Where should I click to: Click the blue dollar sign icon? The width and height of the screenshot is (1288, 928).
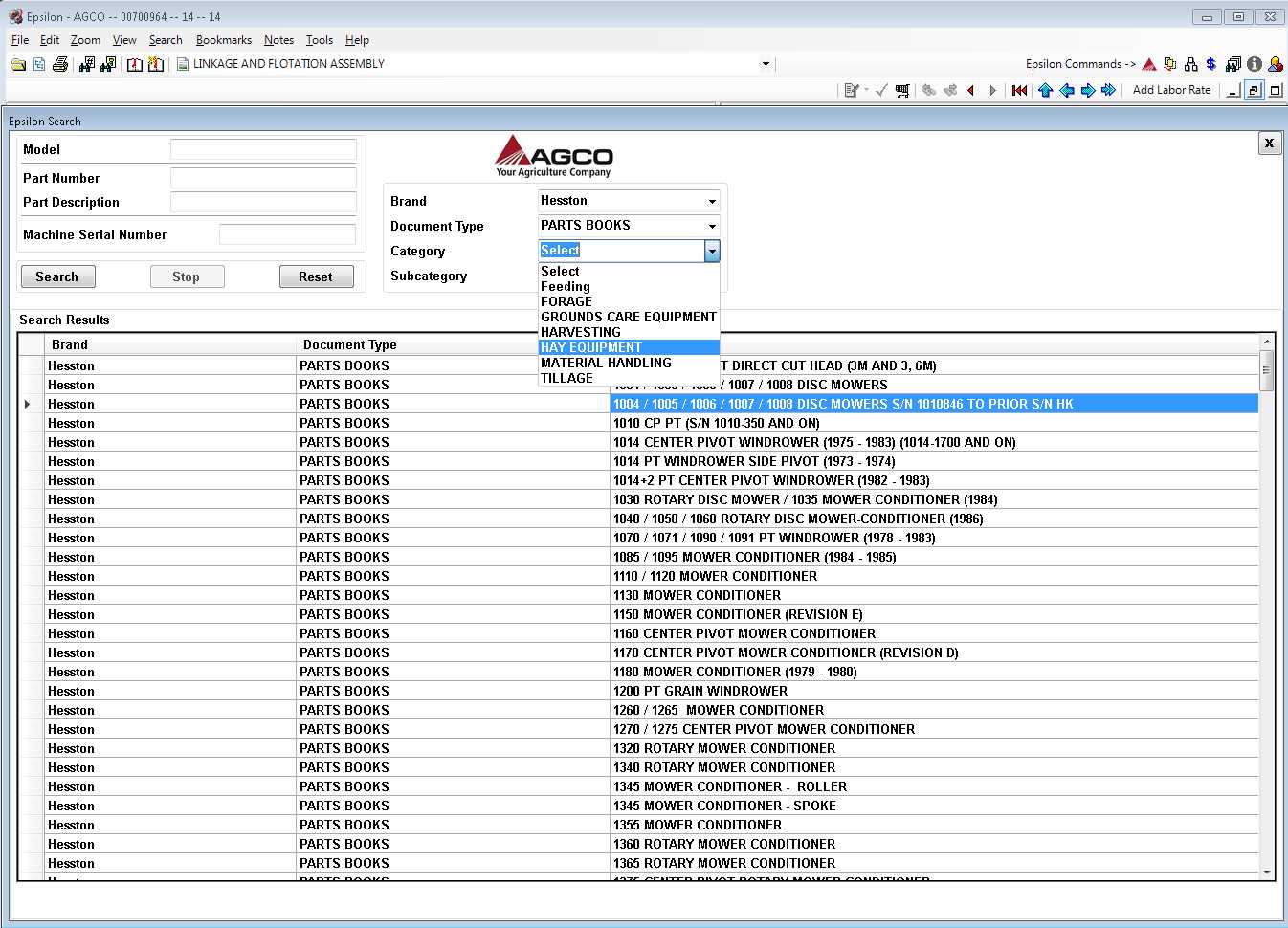coord(1211,64)
